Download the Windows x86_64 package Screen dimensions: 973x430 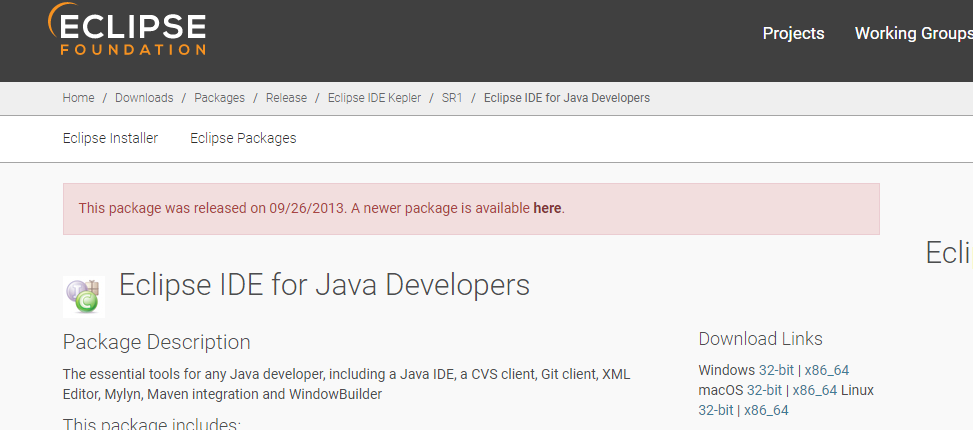pyautogui.click(x=826, y=370)
